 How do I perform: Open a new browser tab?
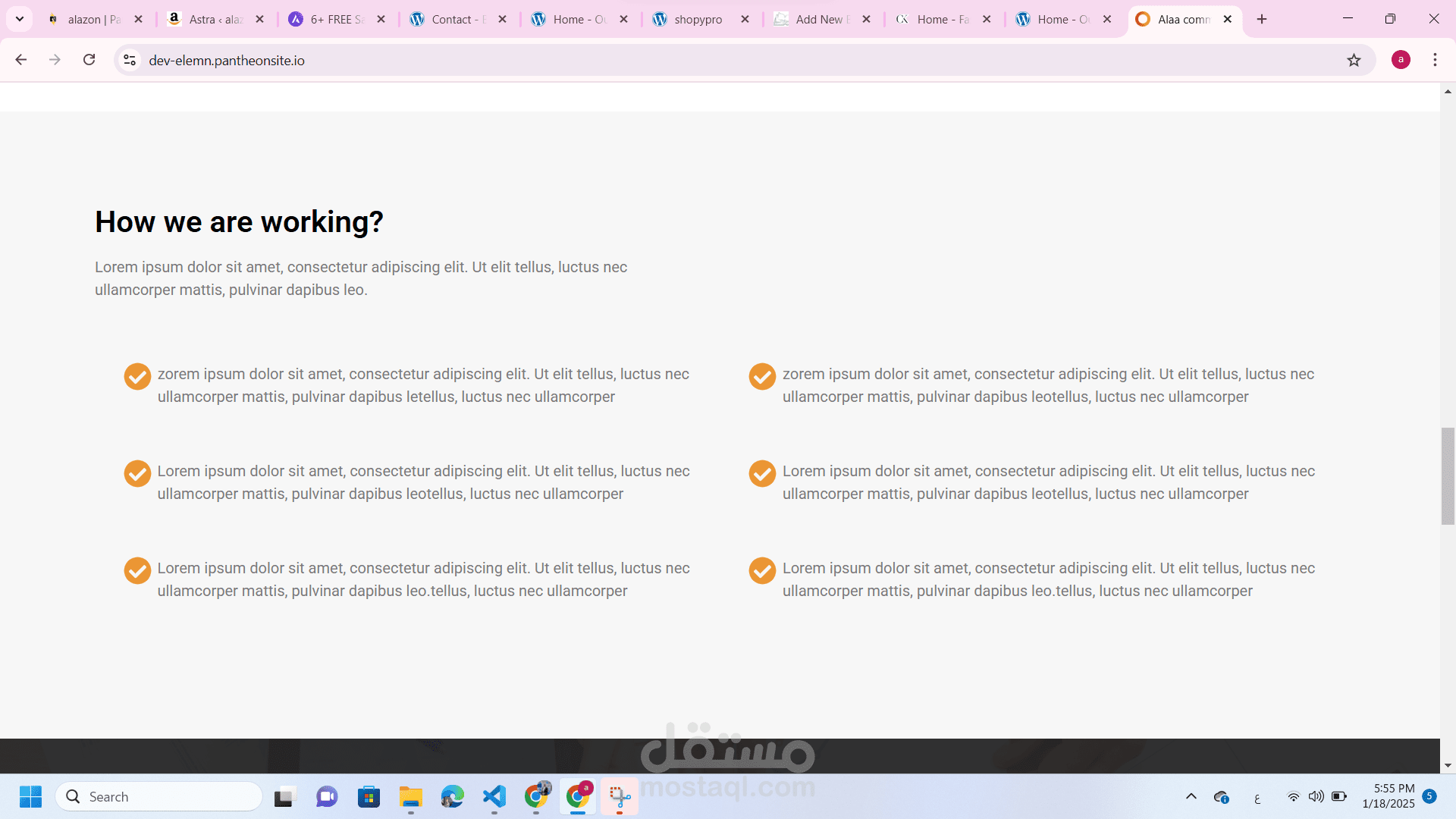click(x=1262, y=19)
